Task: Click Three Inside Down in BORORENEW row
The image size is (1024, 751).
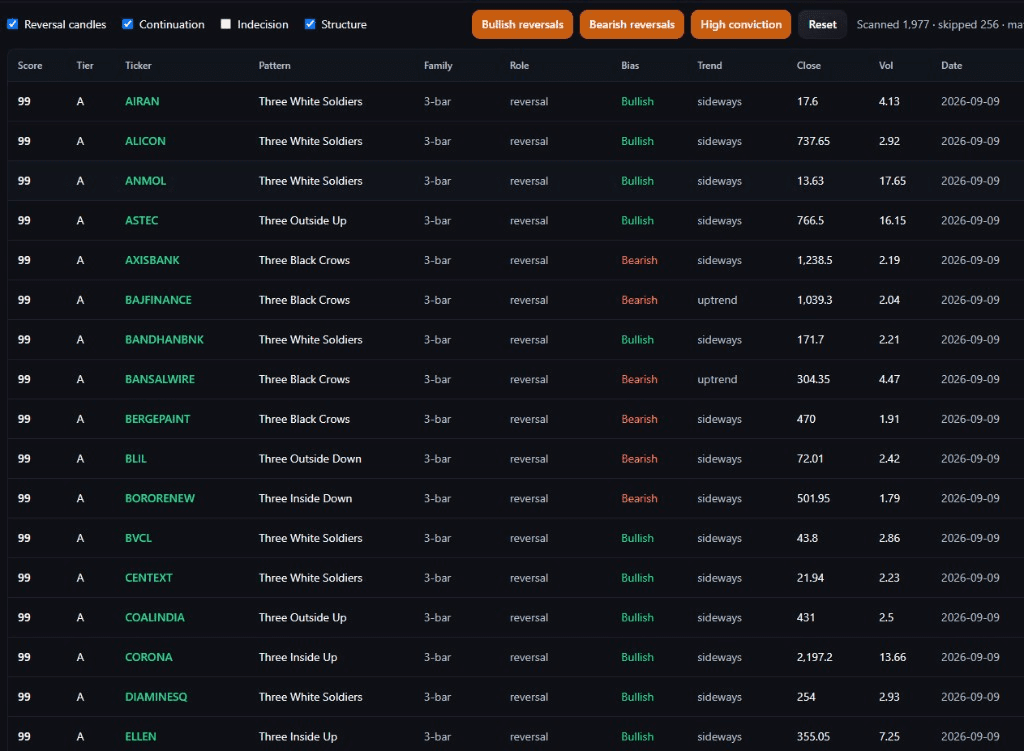Action: coord(305,498)
